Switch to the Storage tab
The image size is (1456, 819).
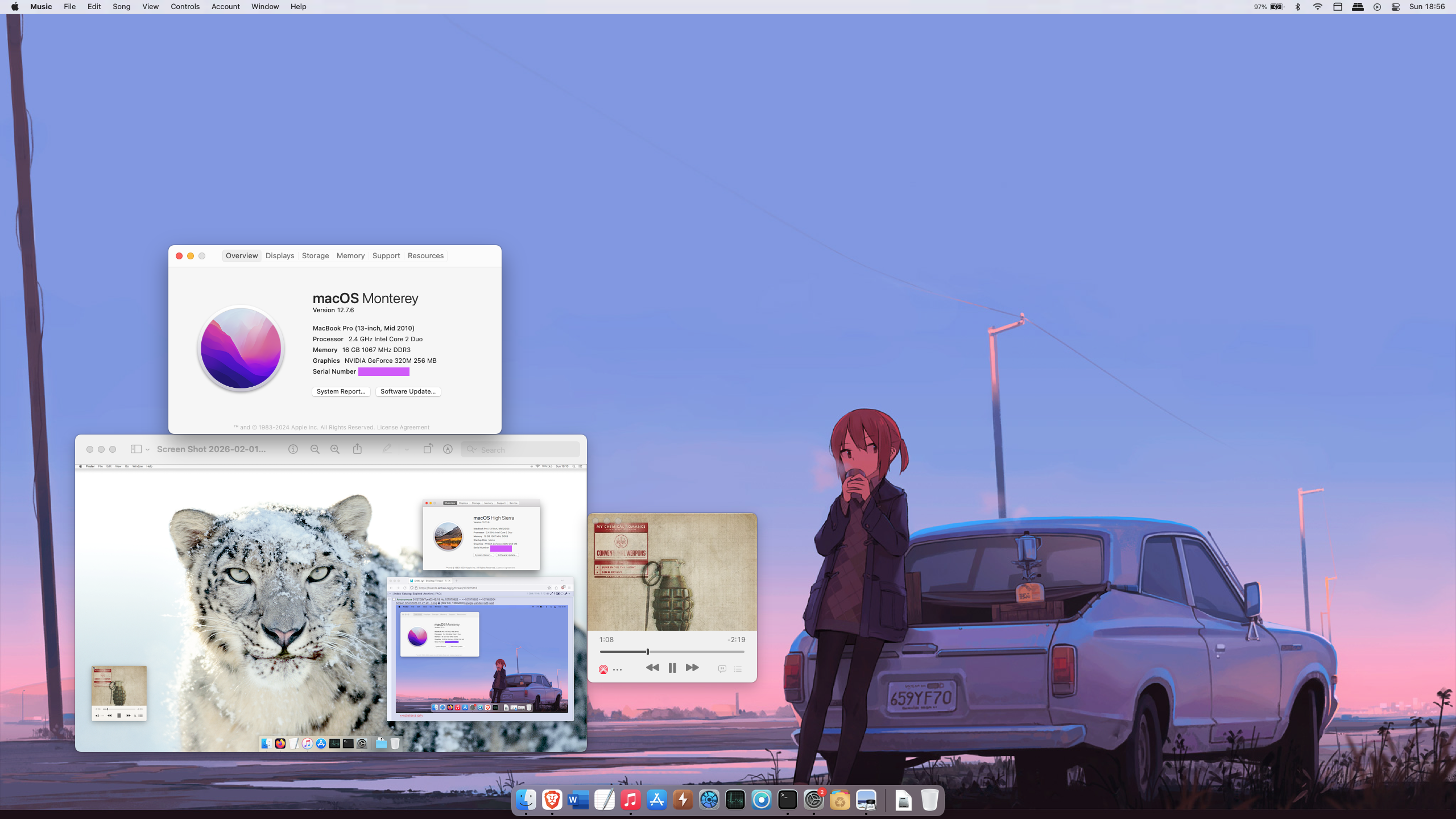tap(315, 256)
